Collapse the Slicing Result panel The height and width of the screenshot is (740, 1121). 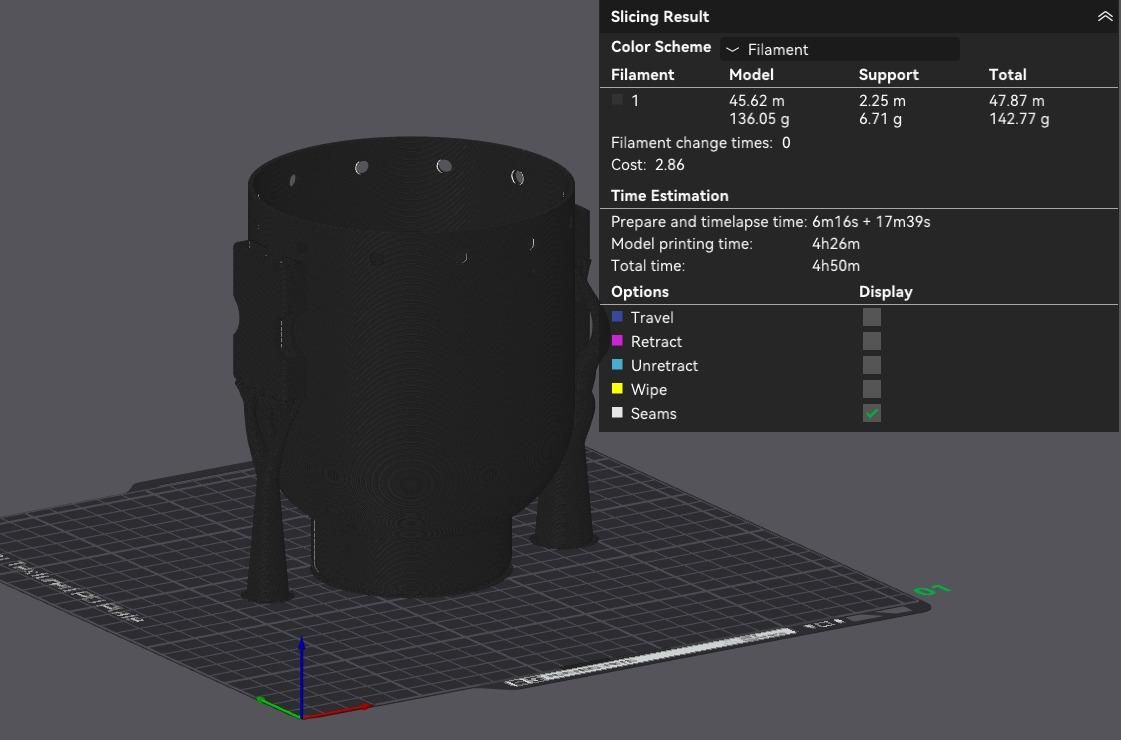tap(1105, 16)
